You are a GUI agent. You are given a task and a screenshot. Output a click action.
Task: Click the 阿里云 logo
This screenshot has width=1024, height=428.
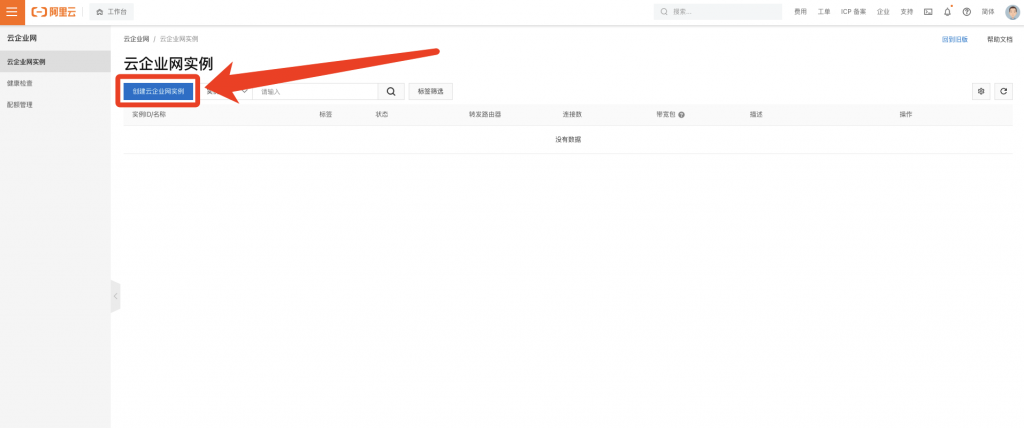[54, 12]
